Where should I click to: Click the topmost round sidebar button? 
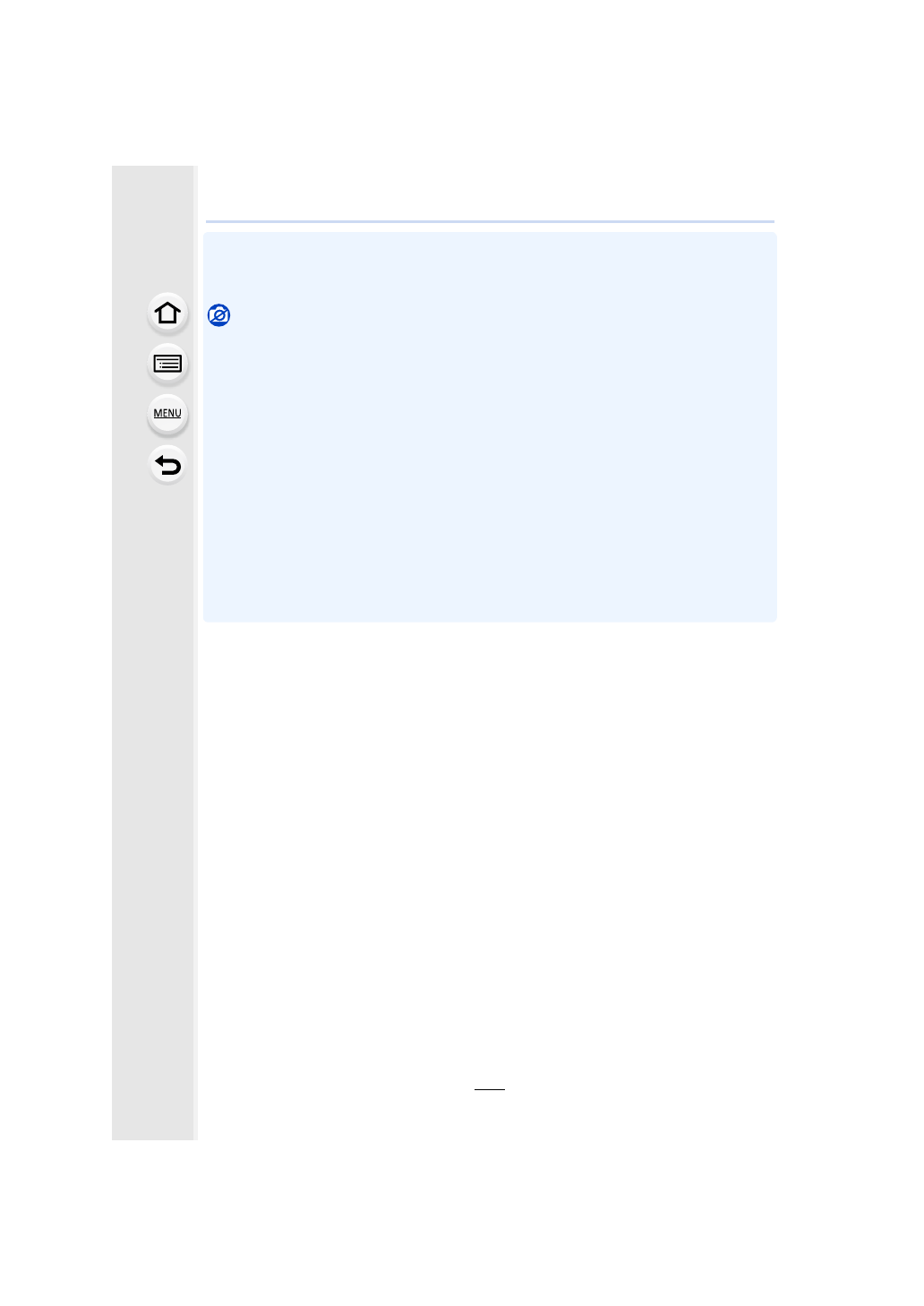click(x=167, y=314)
